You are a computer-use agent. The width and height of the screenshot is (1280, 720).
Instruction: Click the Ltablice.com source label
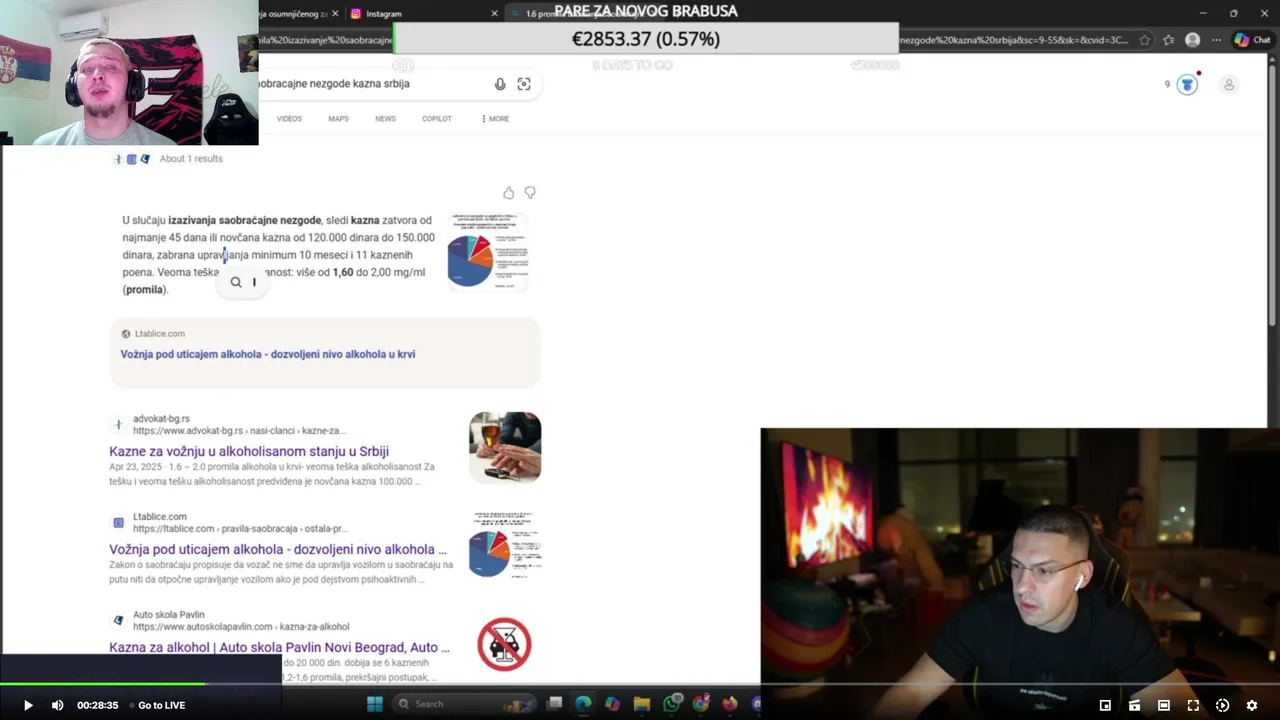point(160,334)
